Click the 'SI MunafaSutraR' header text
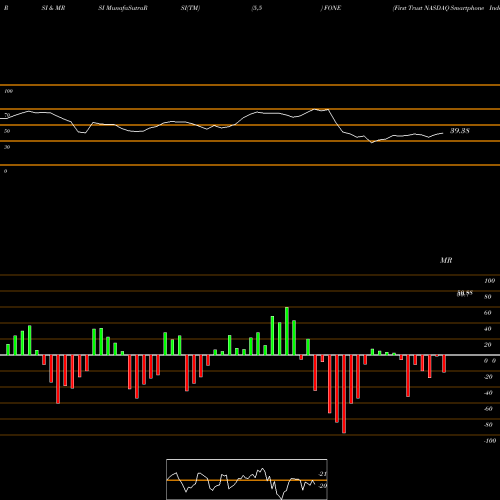The image size is (500, 500). (123, 8)
